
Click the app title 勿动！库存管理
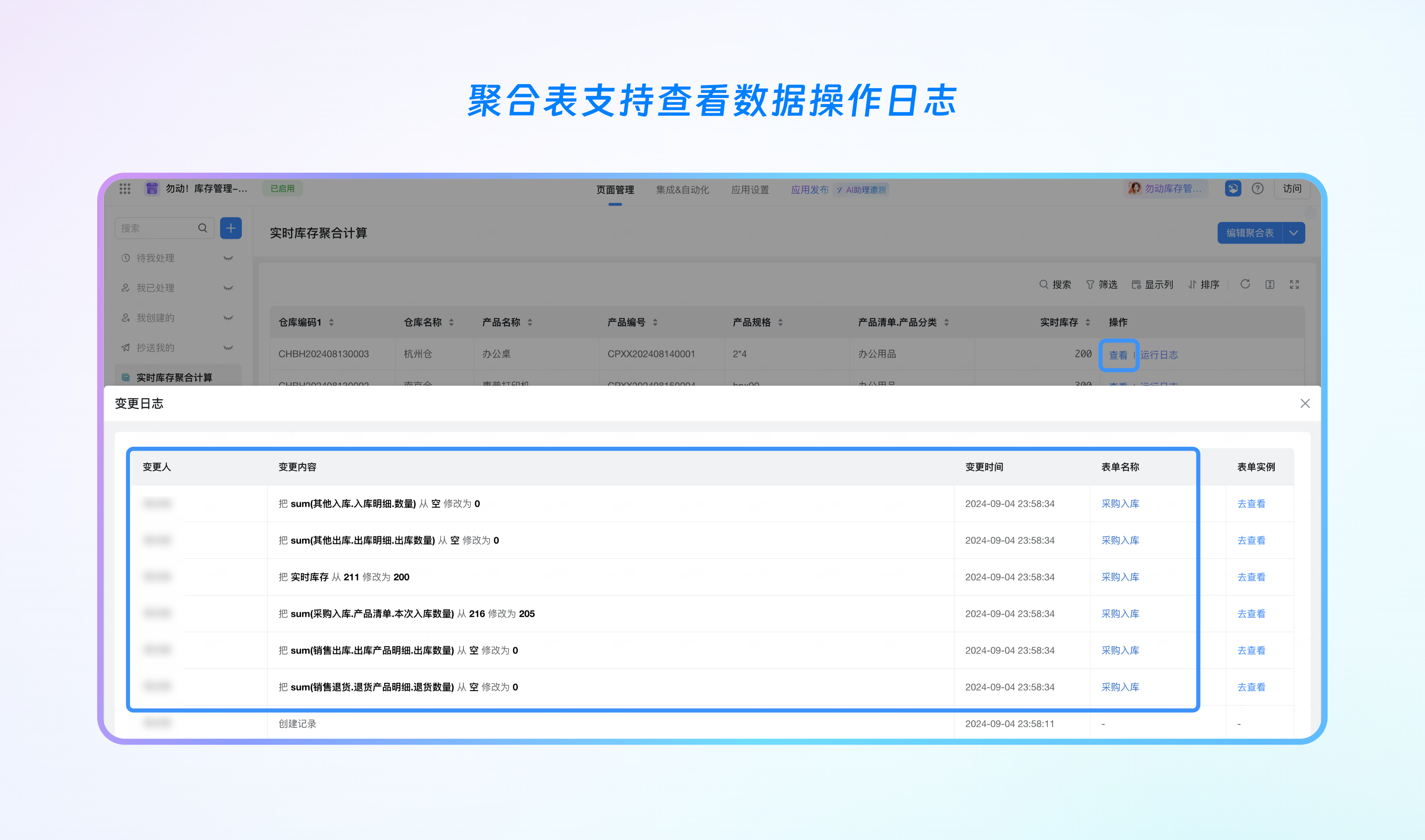click(206, 189)
